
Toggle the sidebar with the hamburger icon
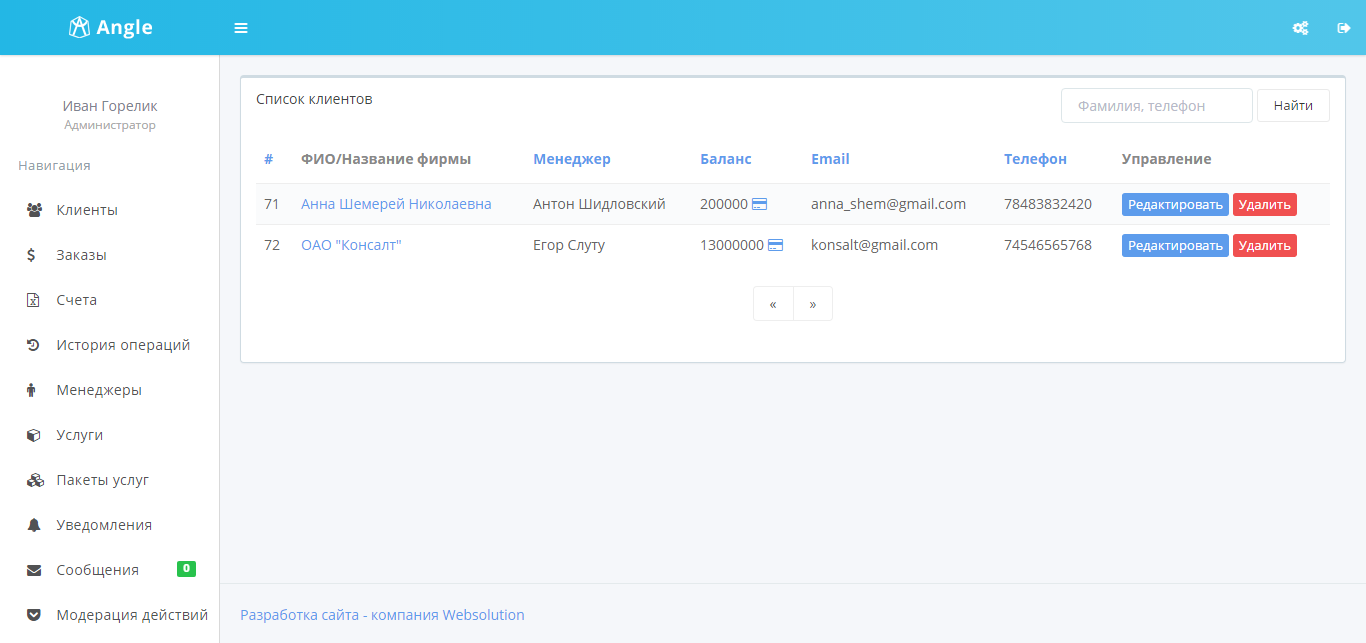pyautogui.click(x=240, y=27)
